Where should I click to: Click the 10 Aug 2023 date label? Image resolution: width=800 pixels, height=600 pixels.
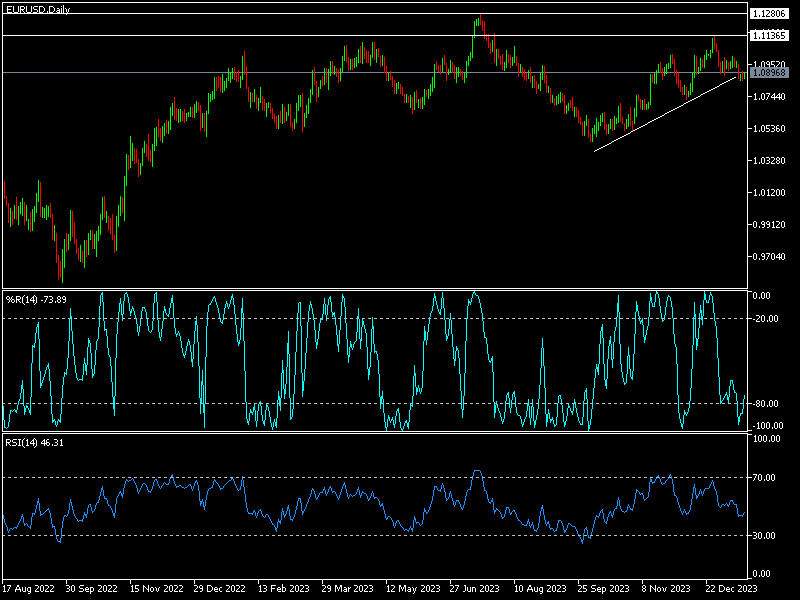tap(540, 588)
